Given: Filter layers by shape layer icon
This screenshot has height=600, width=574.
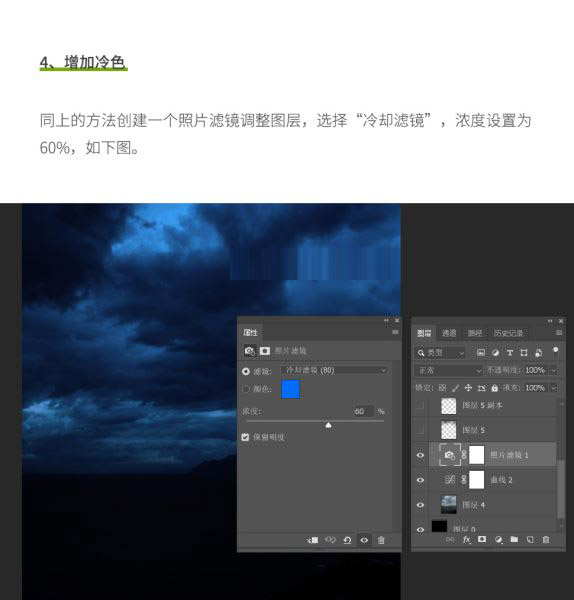Looking at the screenshot, I should click(524, 353).
